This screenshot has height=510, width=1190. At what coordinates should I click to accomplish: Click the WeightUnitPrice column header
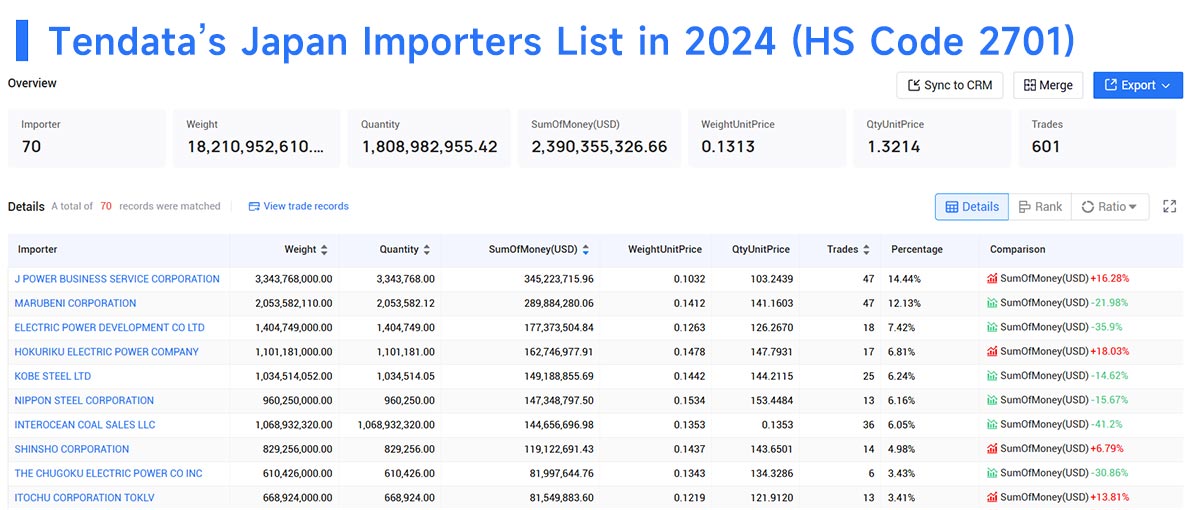[665, 249]
